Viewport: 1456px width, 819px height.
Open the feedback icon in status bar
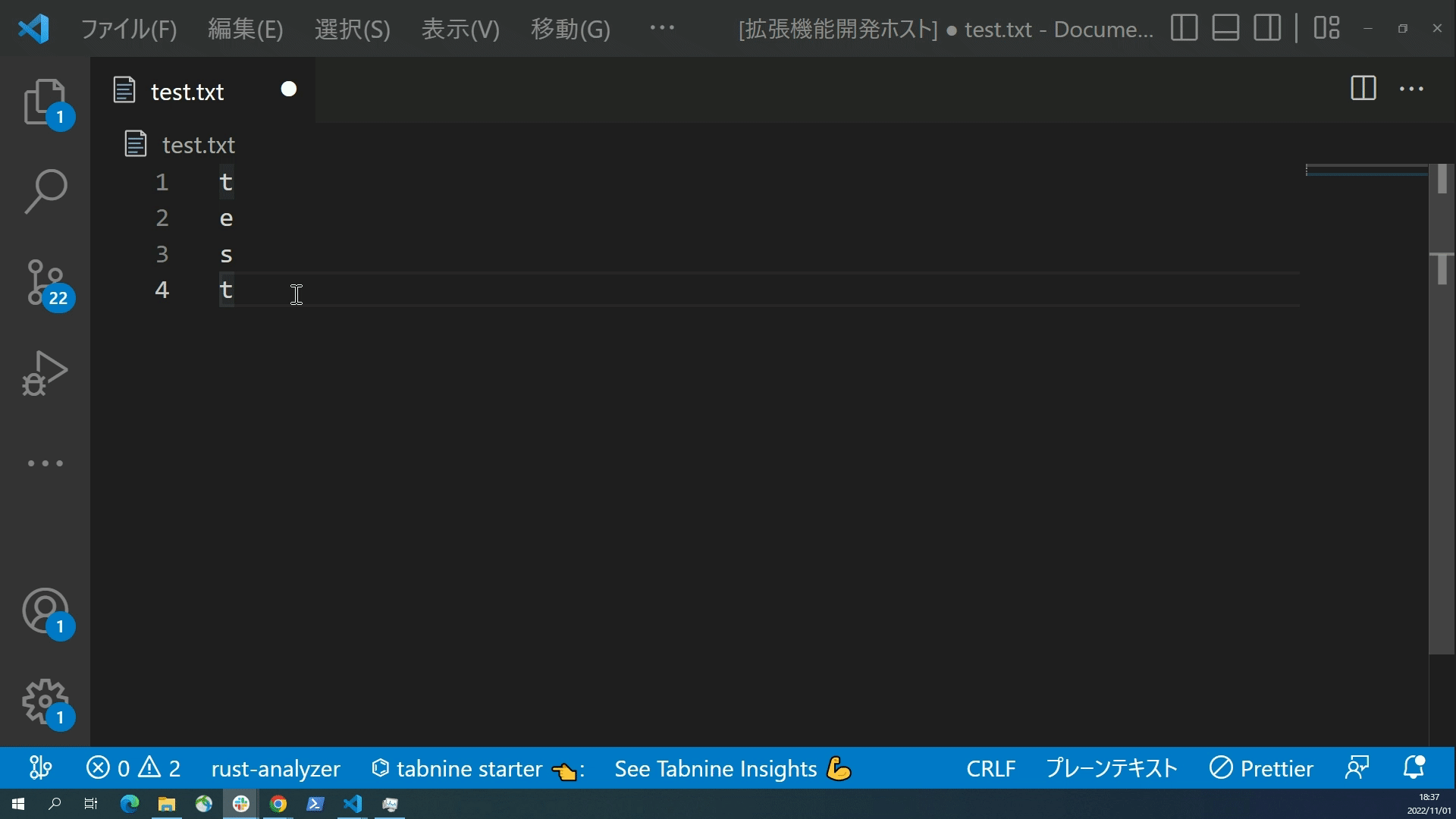(1357, 768)
